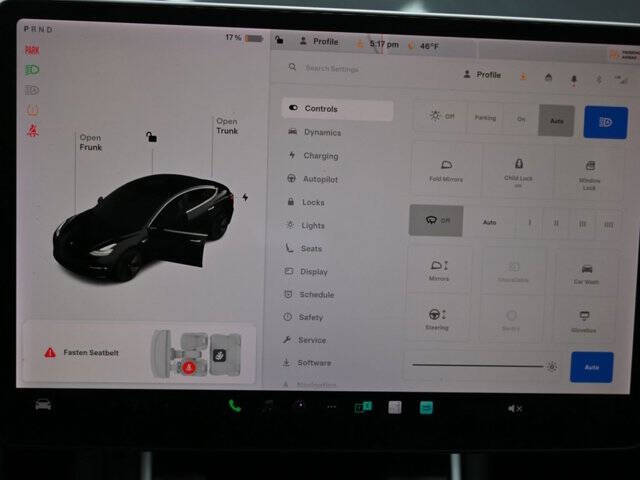This screenshot has height=480, width=640.
Task: Open Profile dropdown in the settings header
Action: coord(482,75)
